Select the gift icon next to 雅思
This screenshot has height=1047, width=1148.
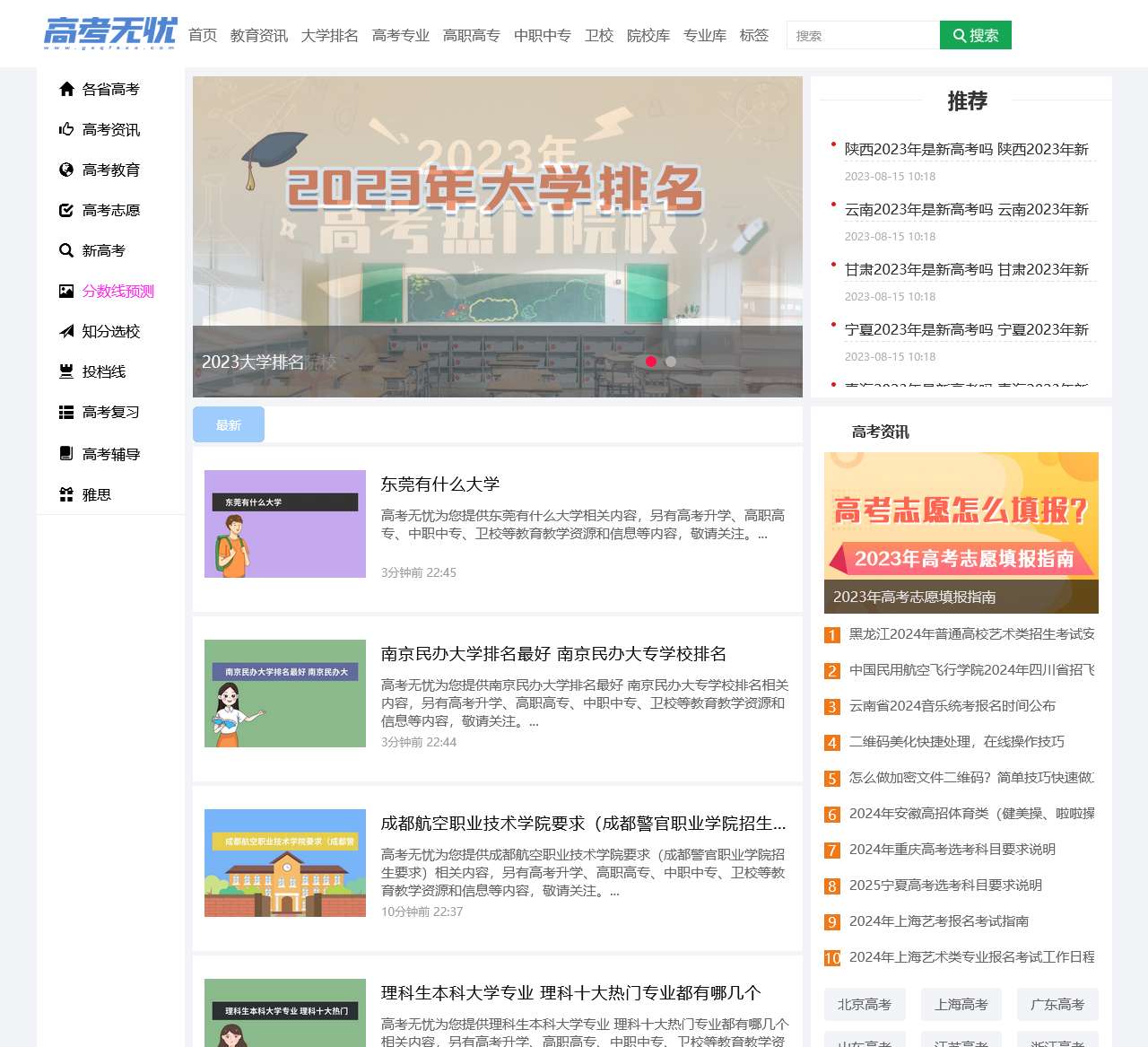(66, 493)
